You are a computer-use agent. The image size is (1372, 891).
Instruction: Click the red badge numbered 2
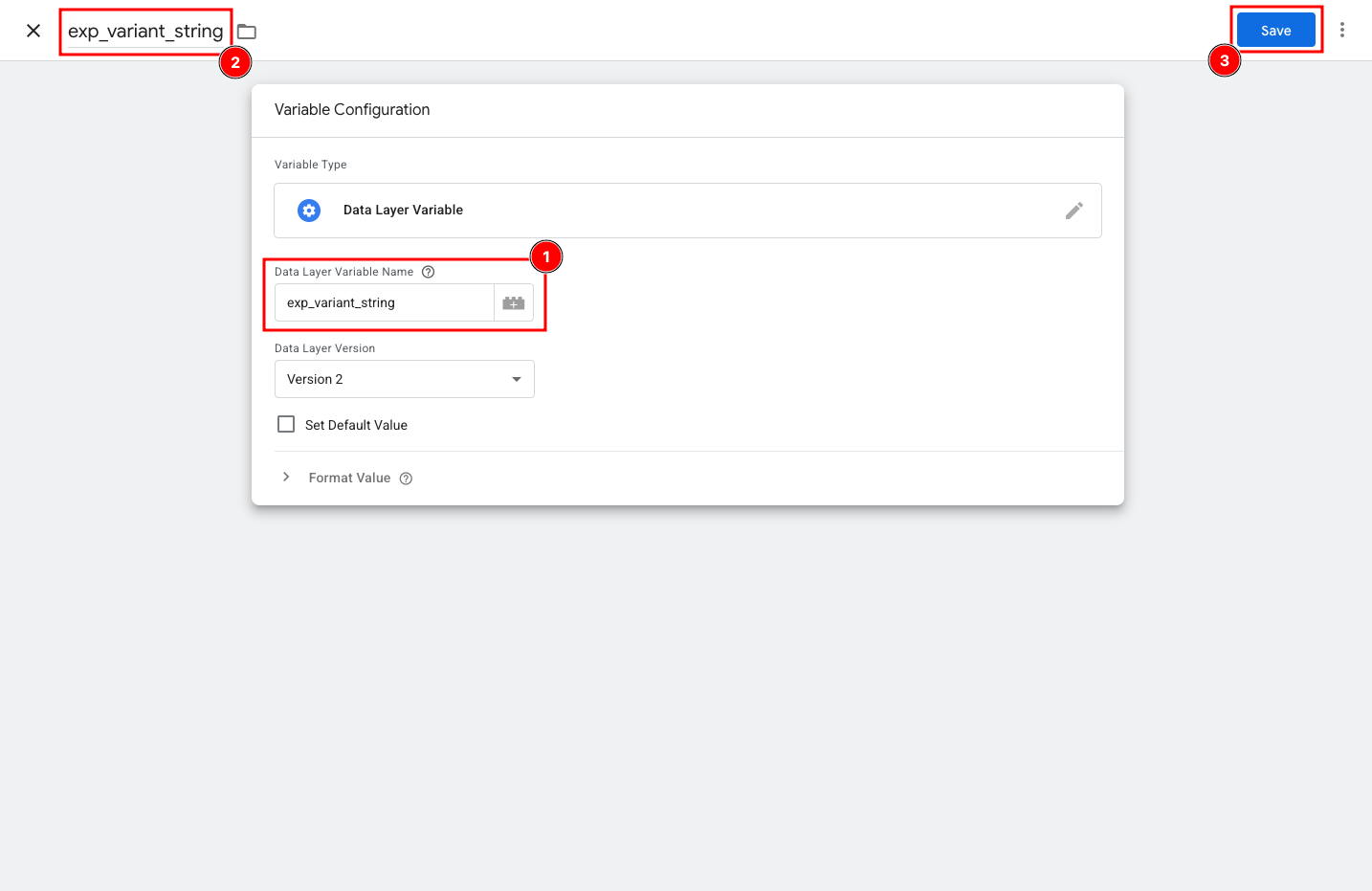235,63
